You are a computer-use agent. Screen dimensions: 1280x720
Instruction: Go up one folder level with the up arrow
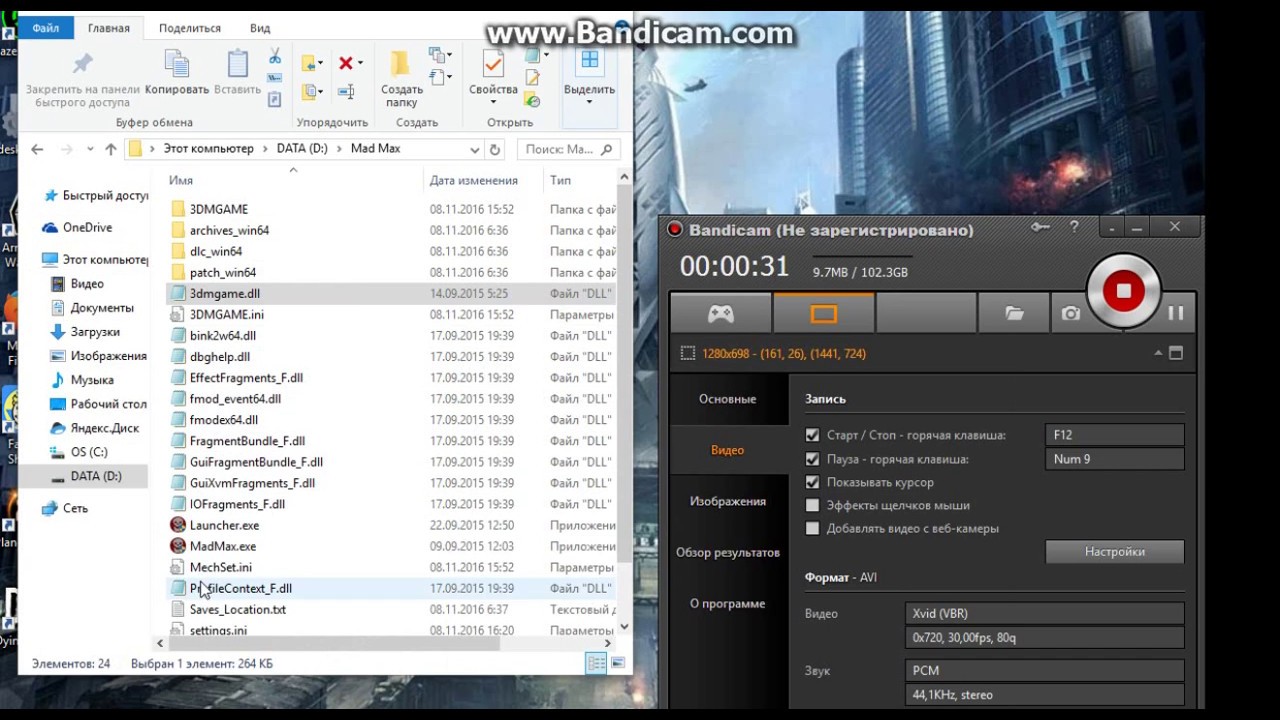tap(109, 149)
